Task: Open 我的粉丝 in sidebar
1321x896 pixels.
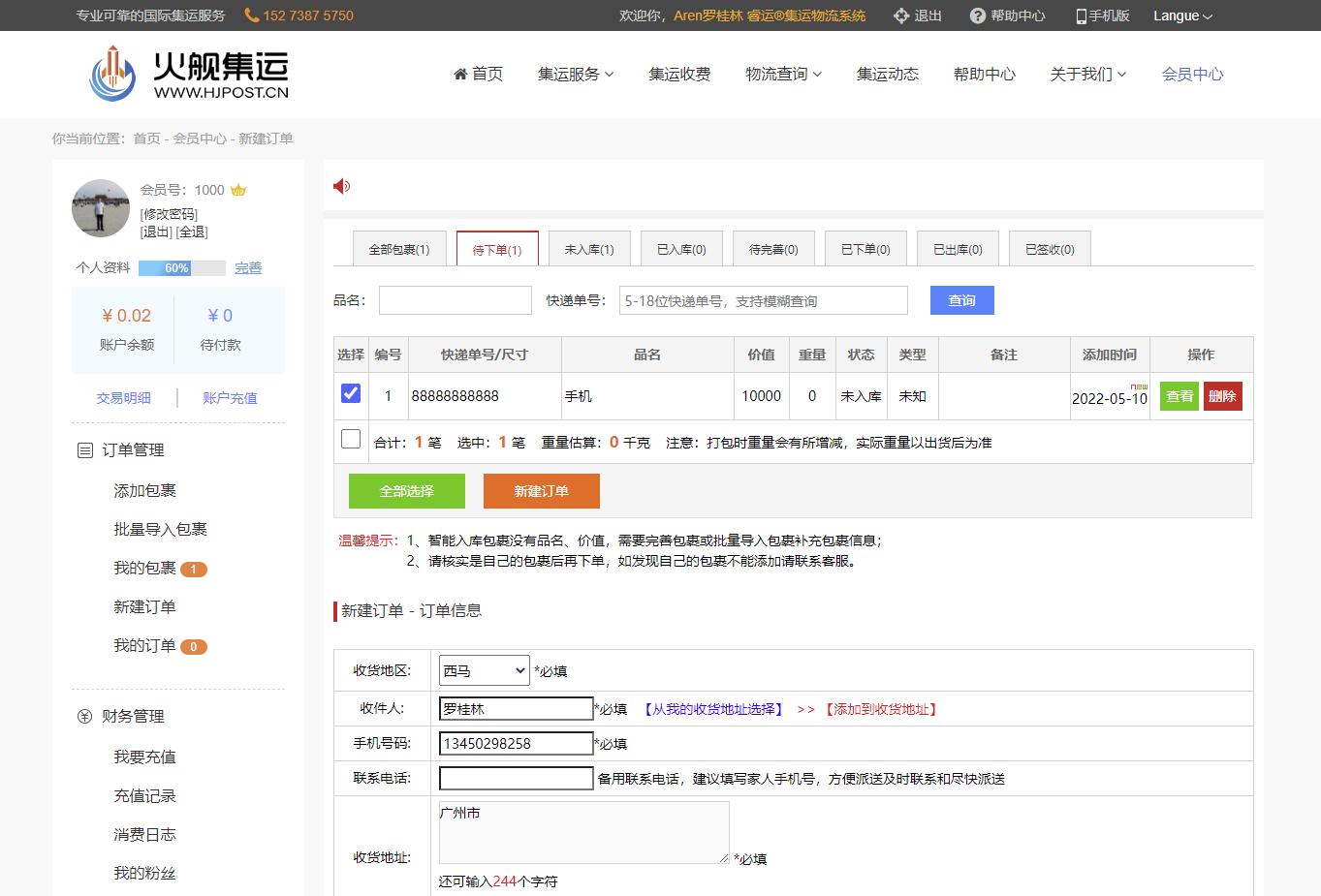Action: 144,874
